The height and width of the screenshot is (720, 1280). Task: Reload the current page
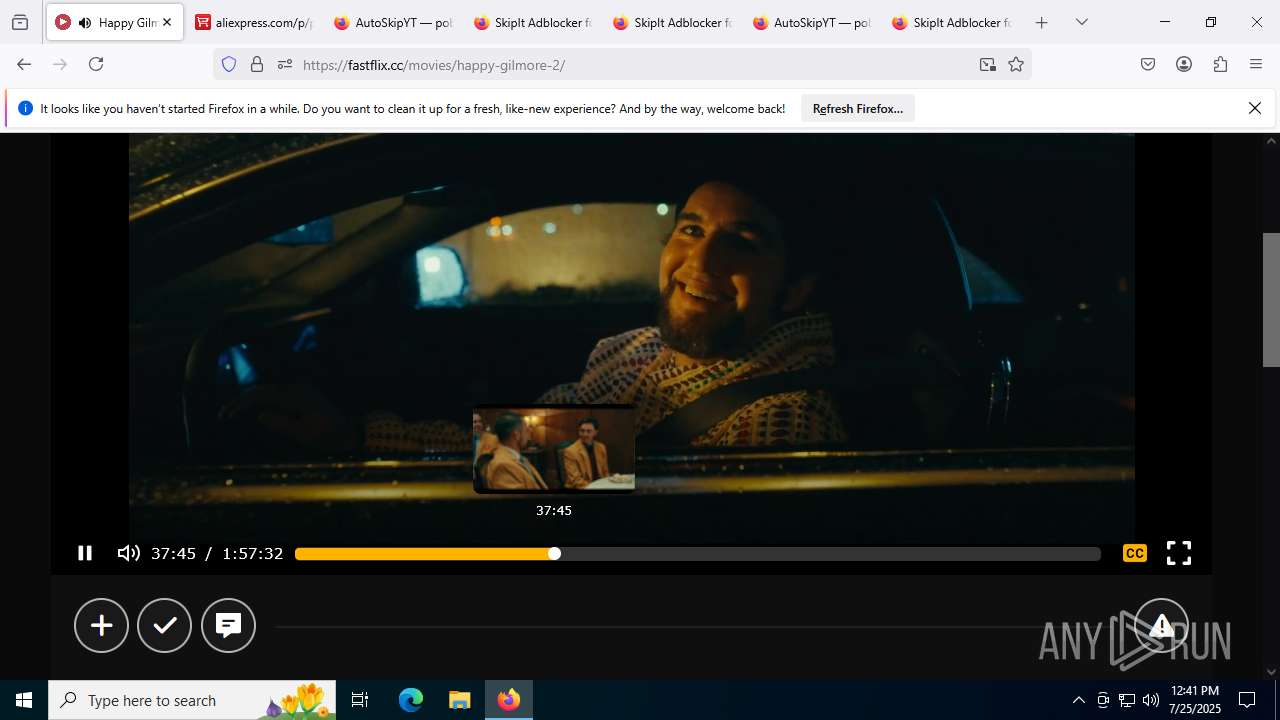tap(96, 64)
